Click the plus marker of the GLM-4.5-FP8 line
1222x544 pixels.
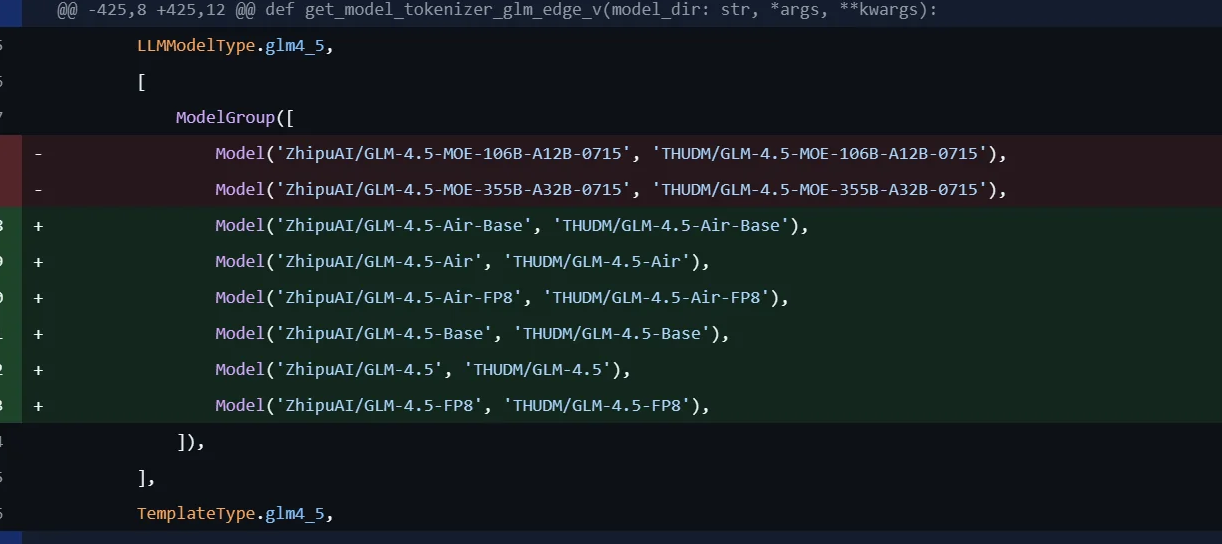click(x=38, y=406)
